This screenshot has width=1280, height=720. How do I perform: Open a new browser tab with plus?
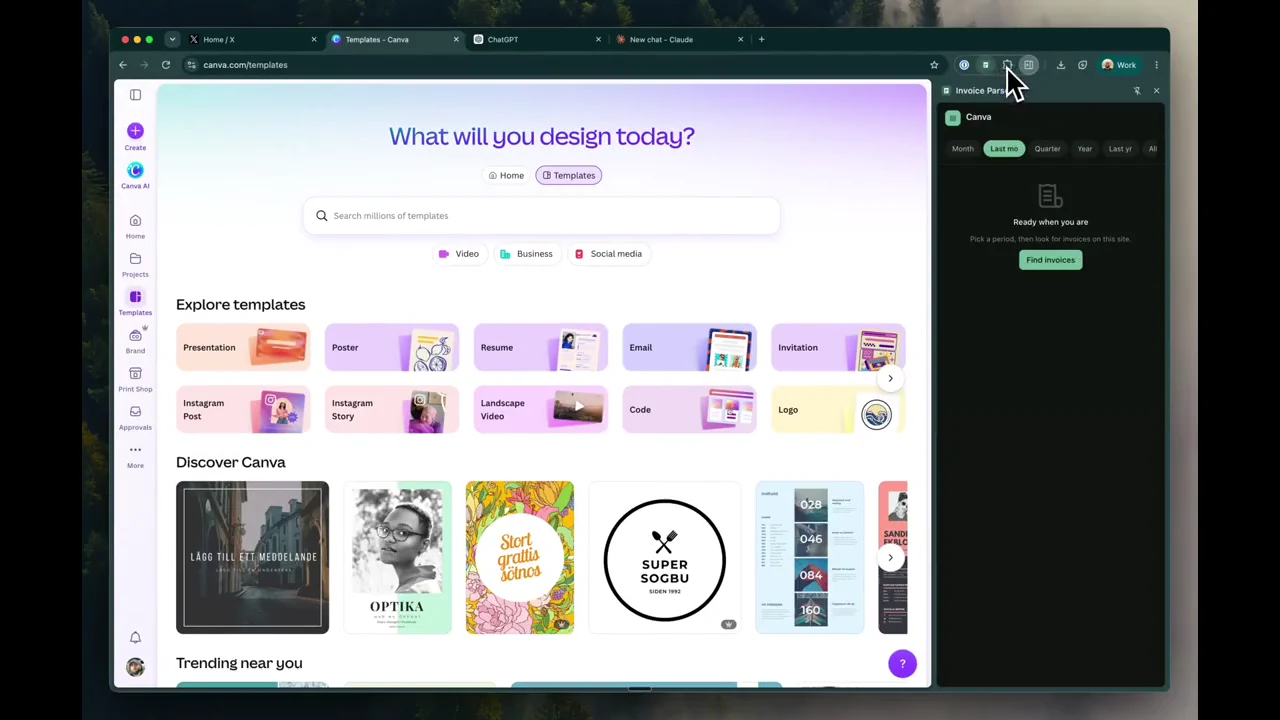[761, 39]
